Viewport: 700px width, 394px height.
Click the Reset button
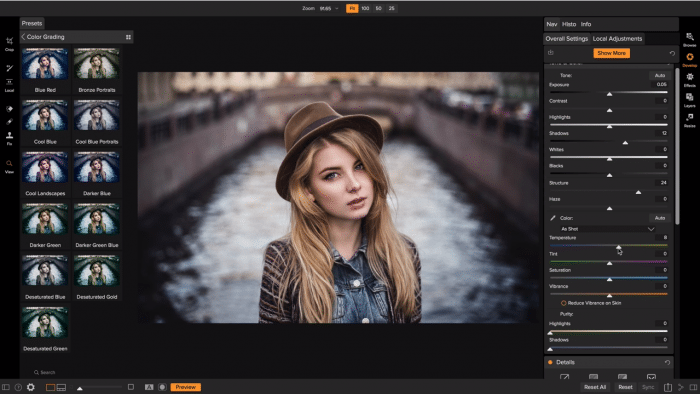(625, 387)
